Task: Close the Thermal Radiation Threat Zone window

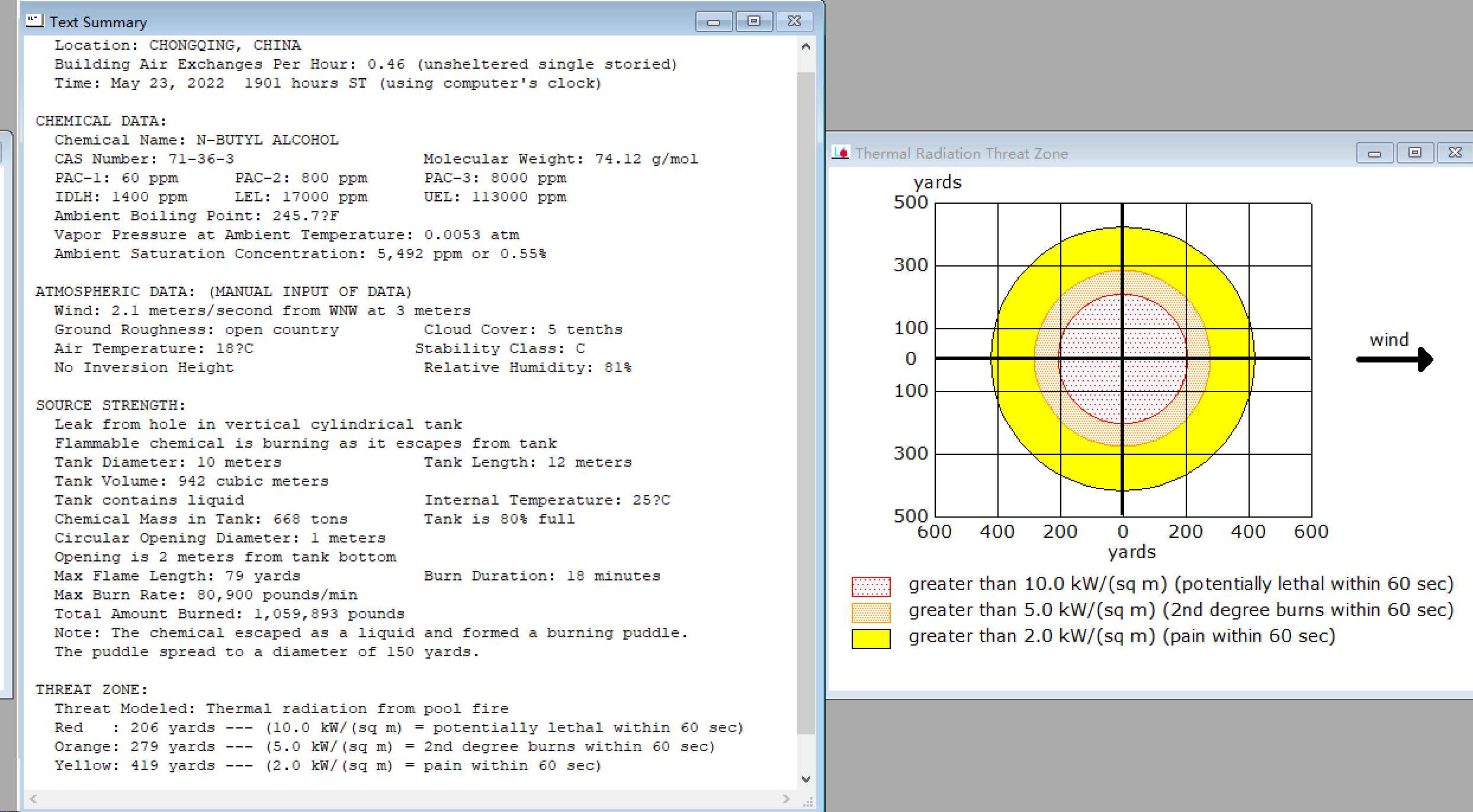Action: 1454,153
